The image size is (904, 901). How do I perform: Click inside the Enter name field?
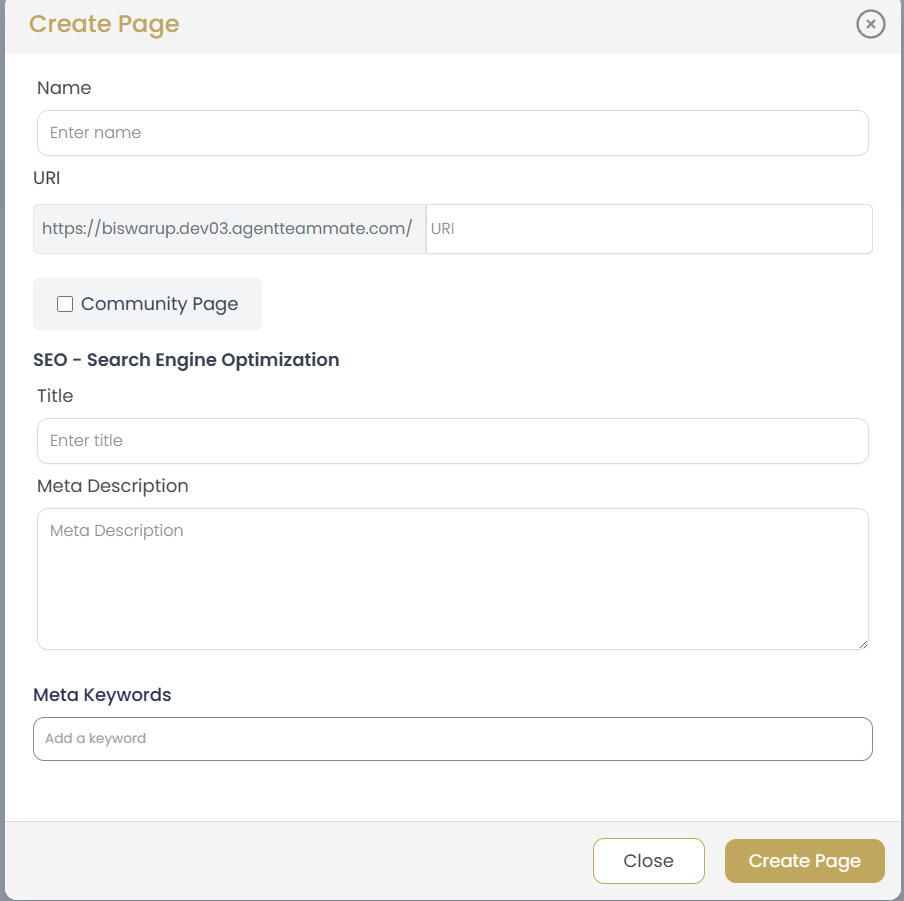coord(452,132)
